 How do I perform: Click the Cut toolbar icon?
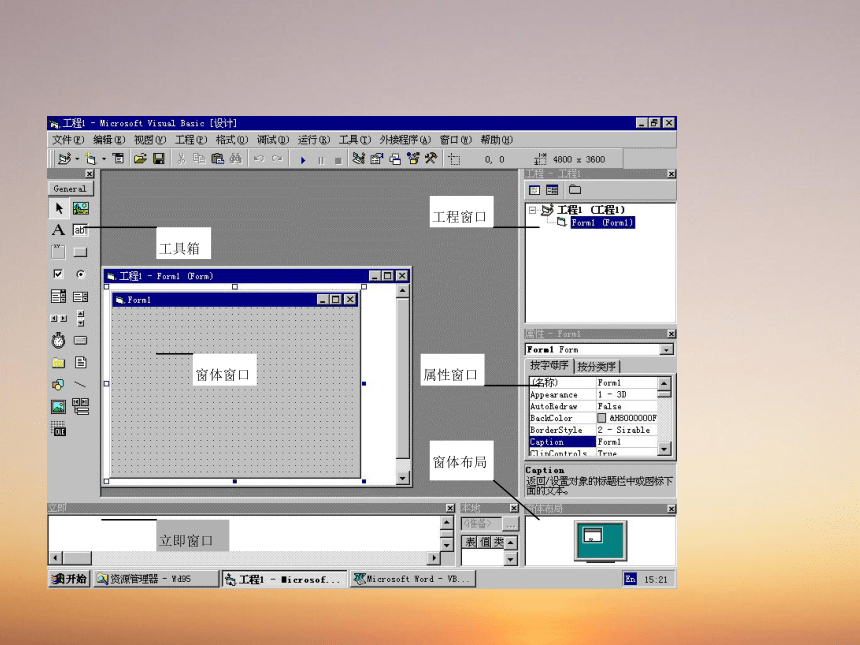point(181,159)
